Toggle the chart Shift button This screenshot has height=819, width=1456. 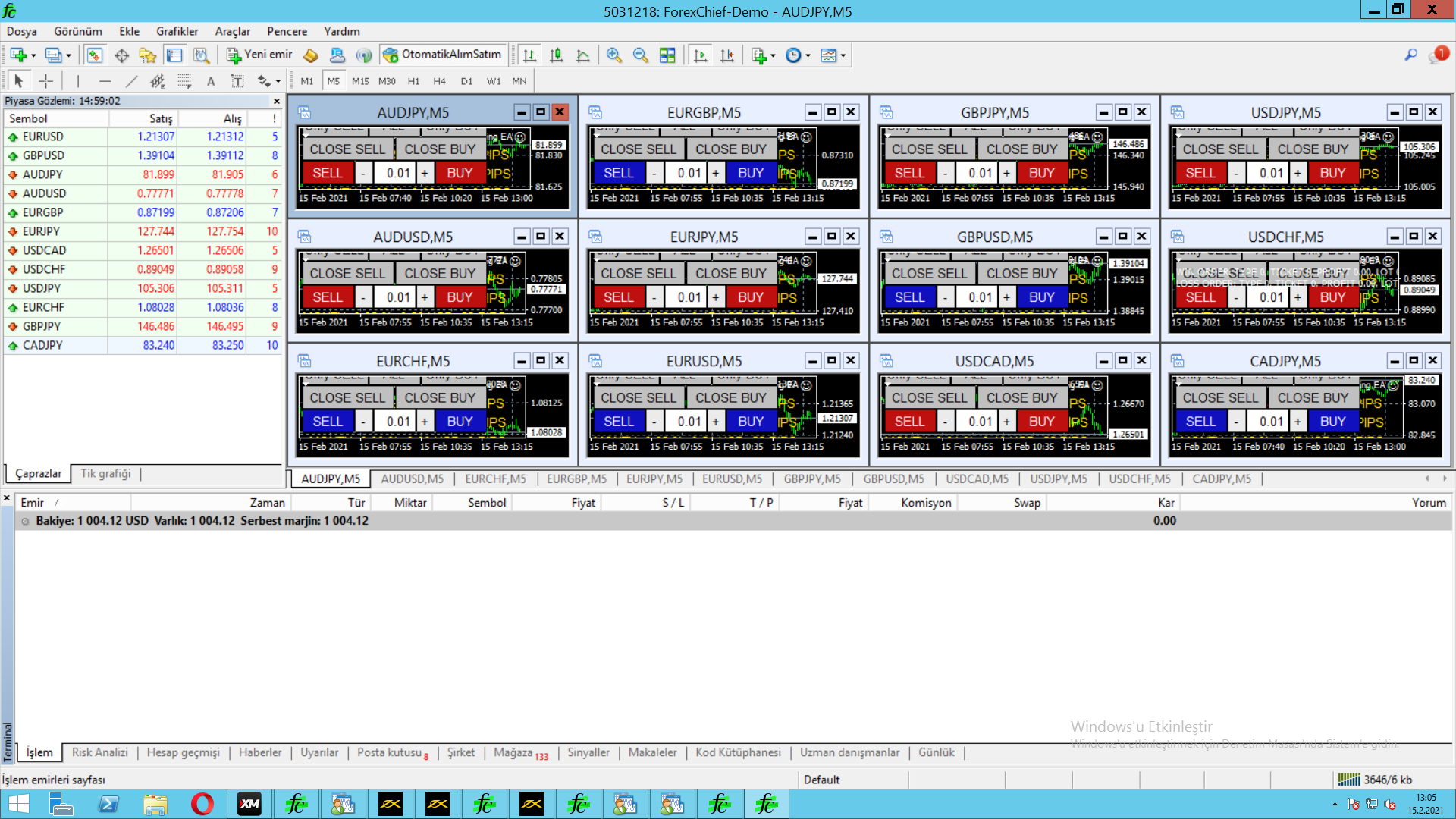726,55
